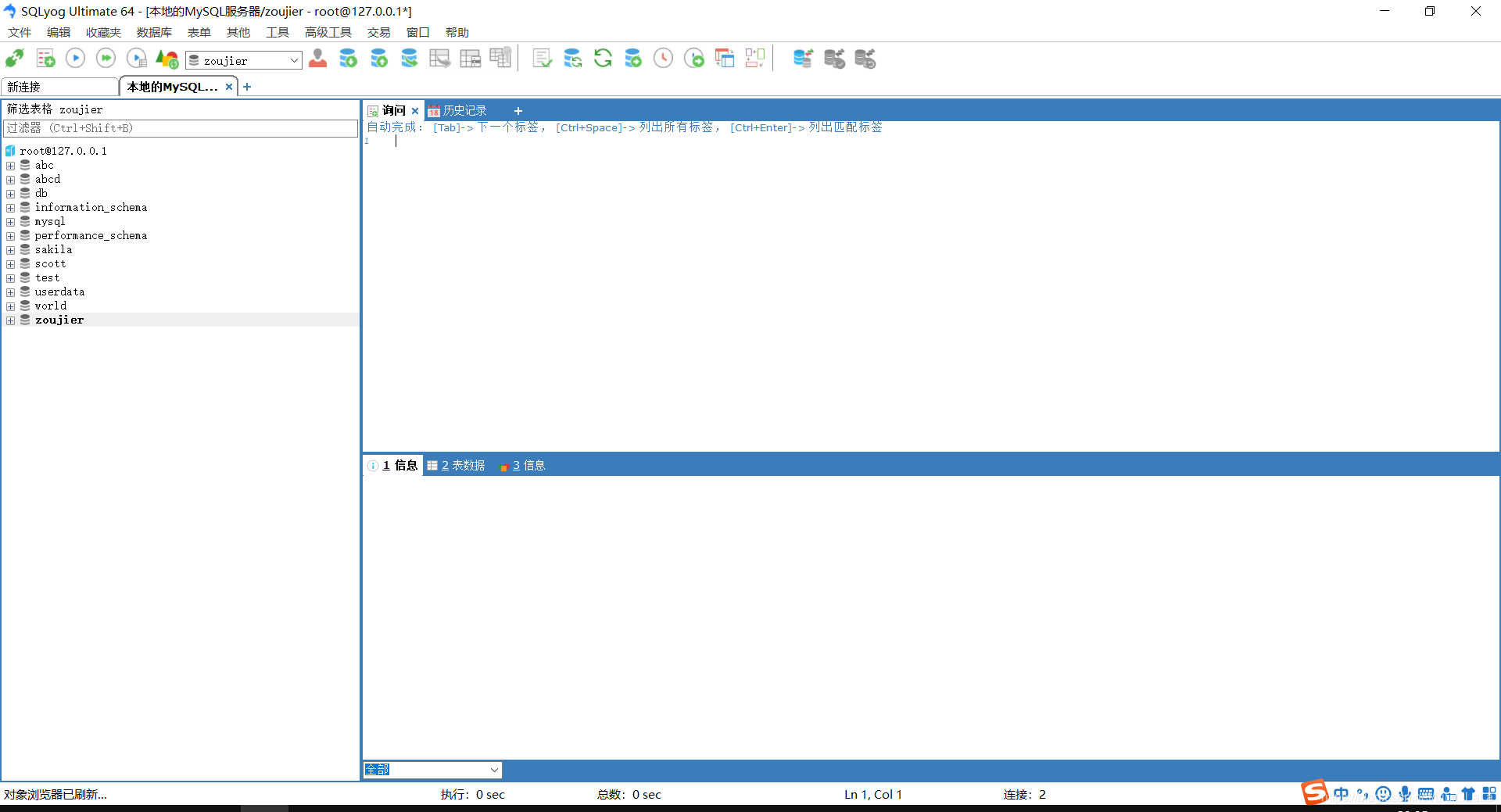This screenshot has height=812, width=1501.
Task: Click the database synchronization icon
Action: 573,59
